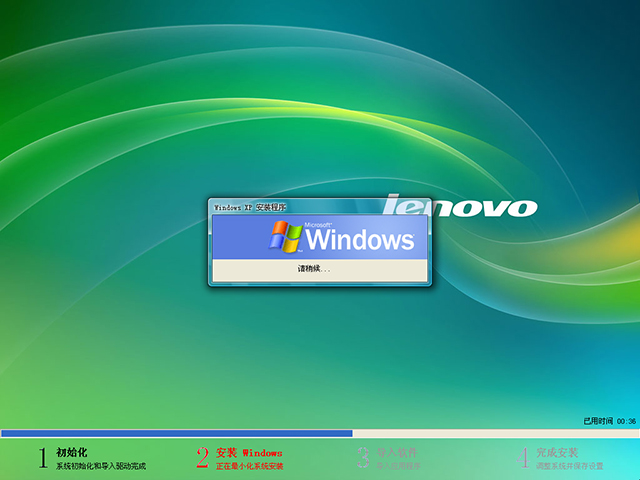
Task: Click the Lenovo logo on wallpaper
Action: pyautogui.click(x=462, y=207)
